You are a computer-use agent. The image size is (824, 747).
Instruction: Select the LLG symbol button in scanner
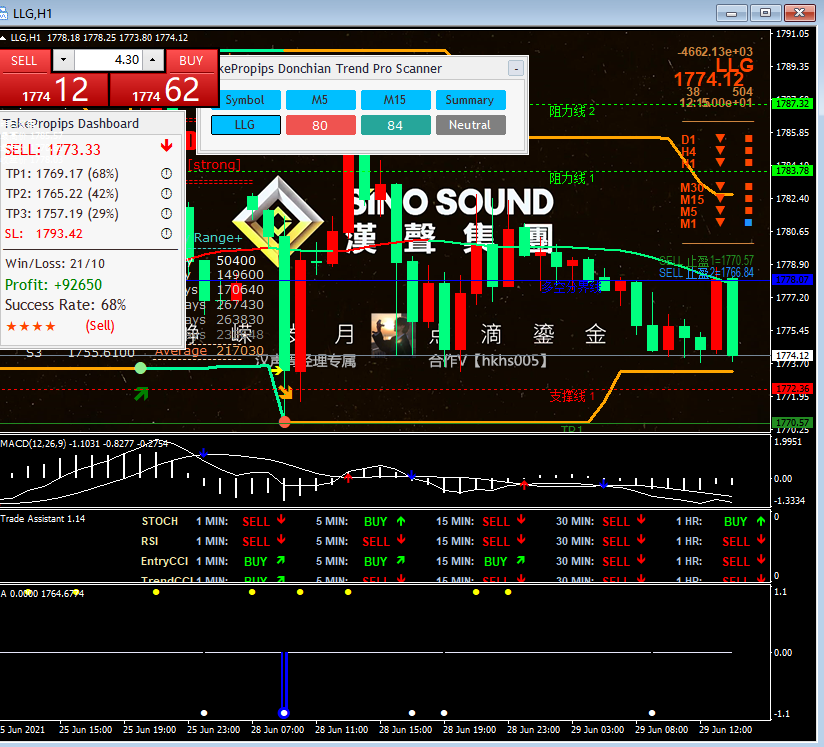pos(245,125)
